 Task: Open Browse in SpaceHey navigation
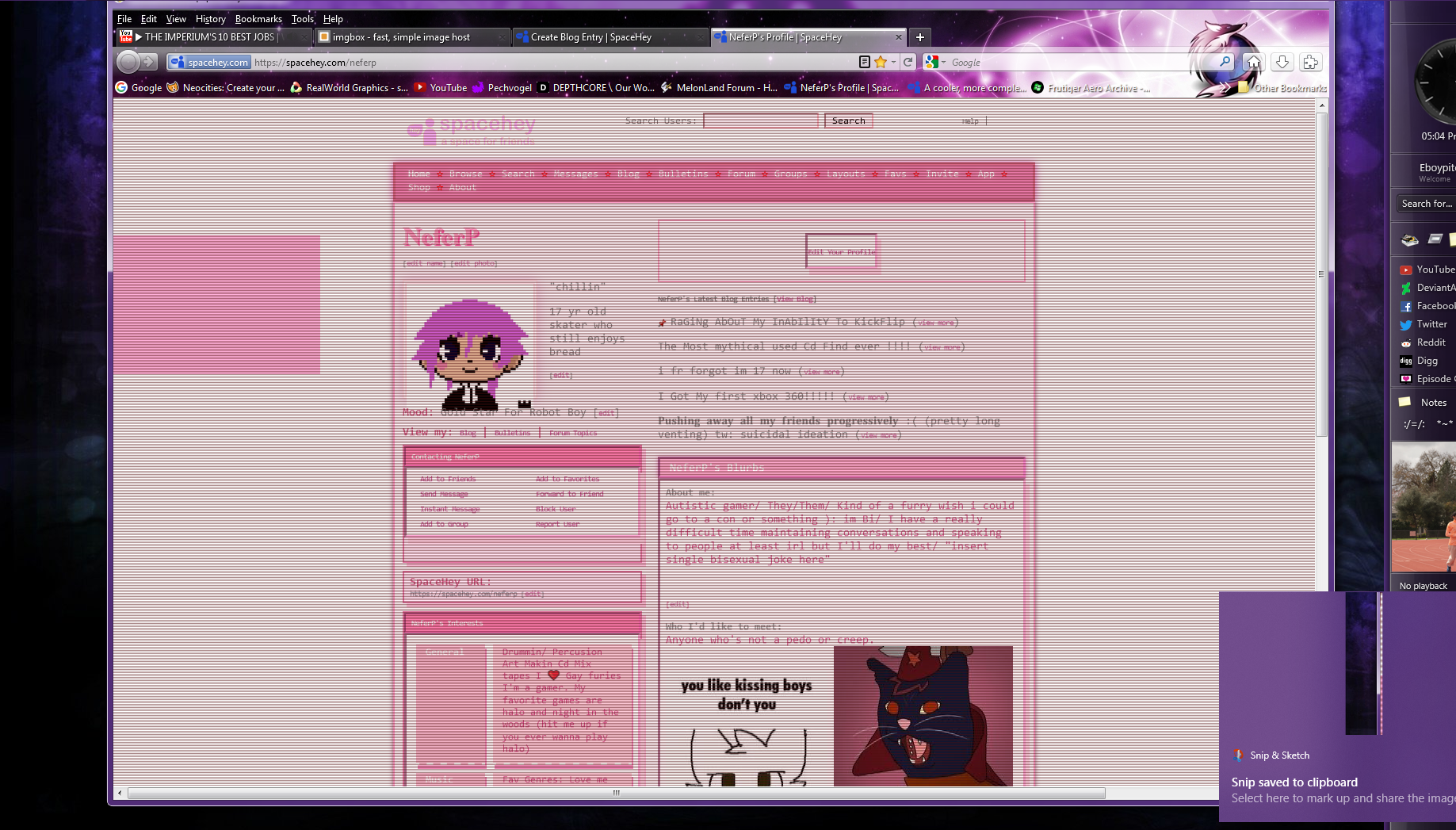(x=465, y=174)
